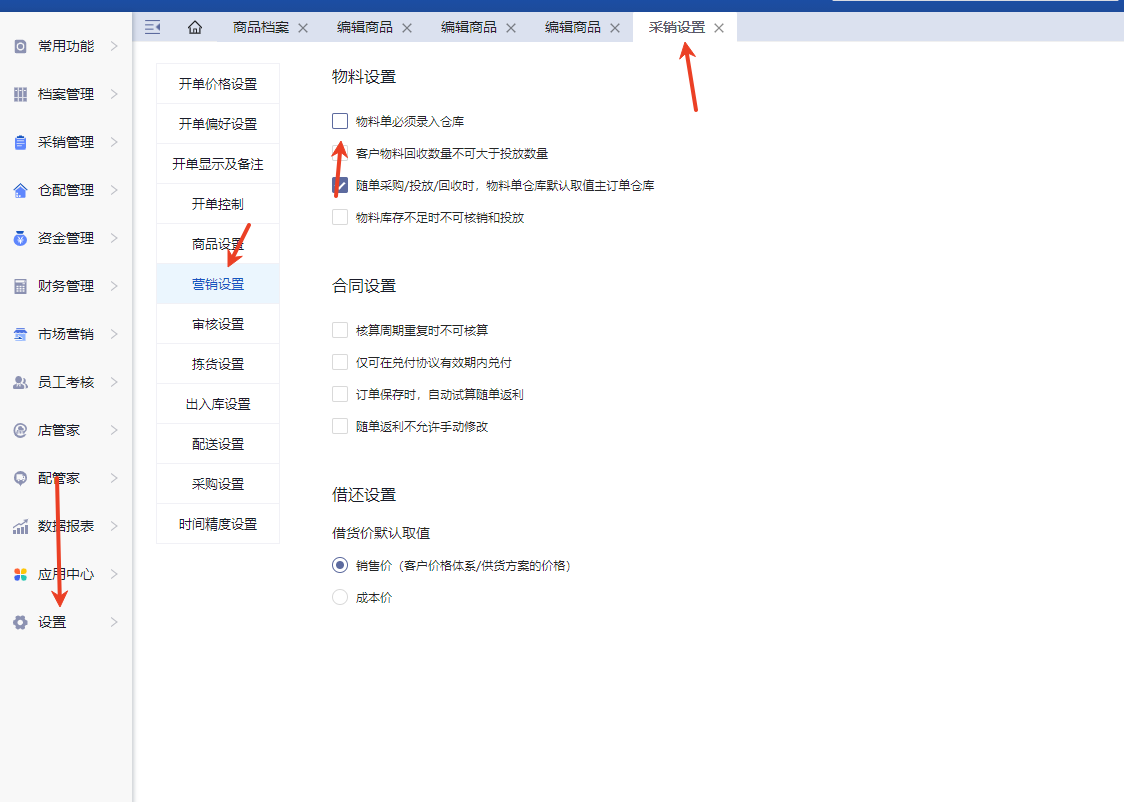Go to 出入库设置 in settings list

pyautogui.click(x=218, y=404)
